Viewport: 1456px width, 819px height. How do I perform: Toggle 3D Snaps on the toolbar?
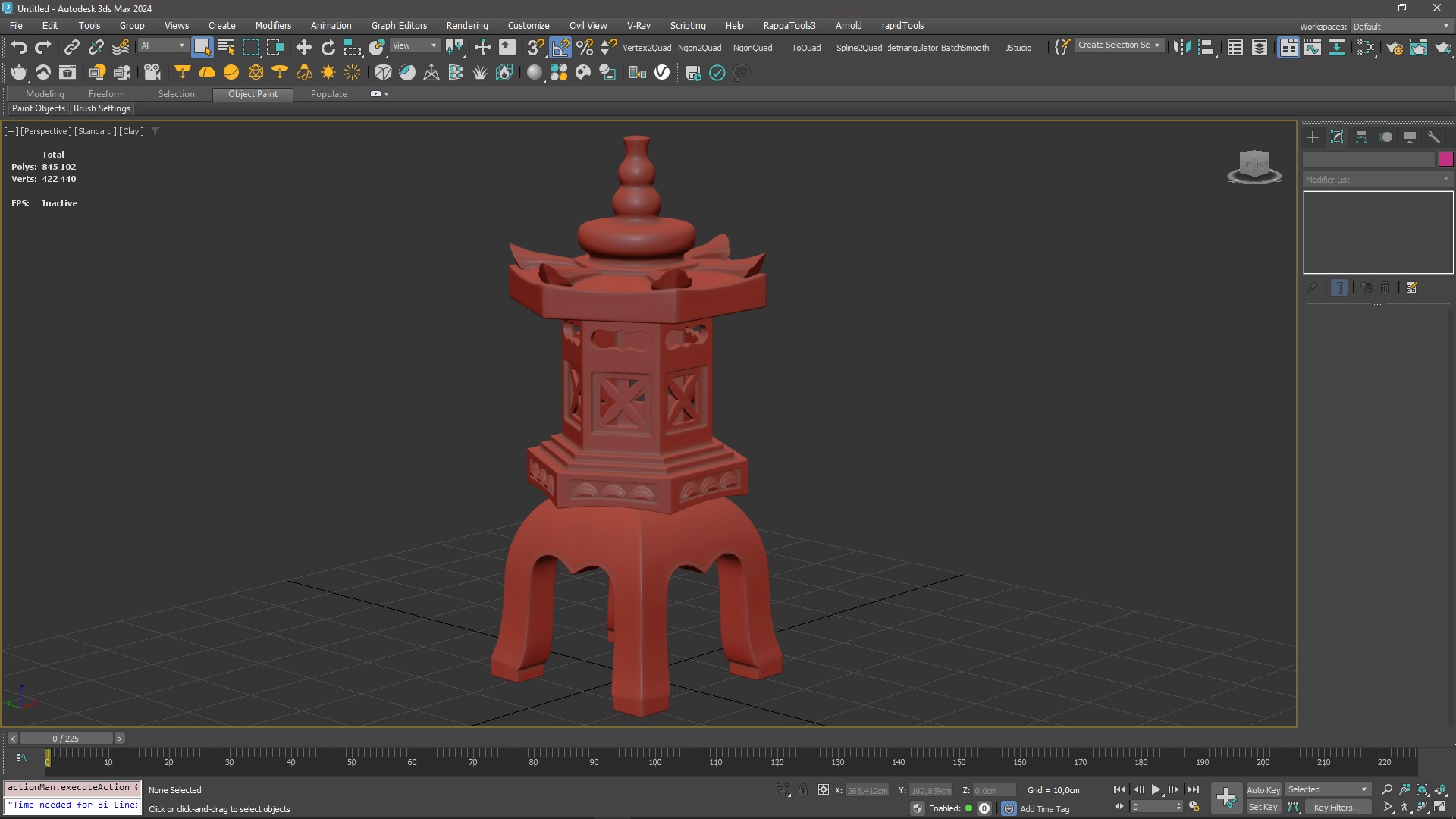[535, 47]
